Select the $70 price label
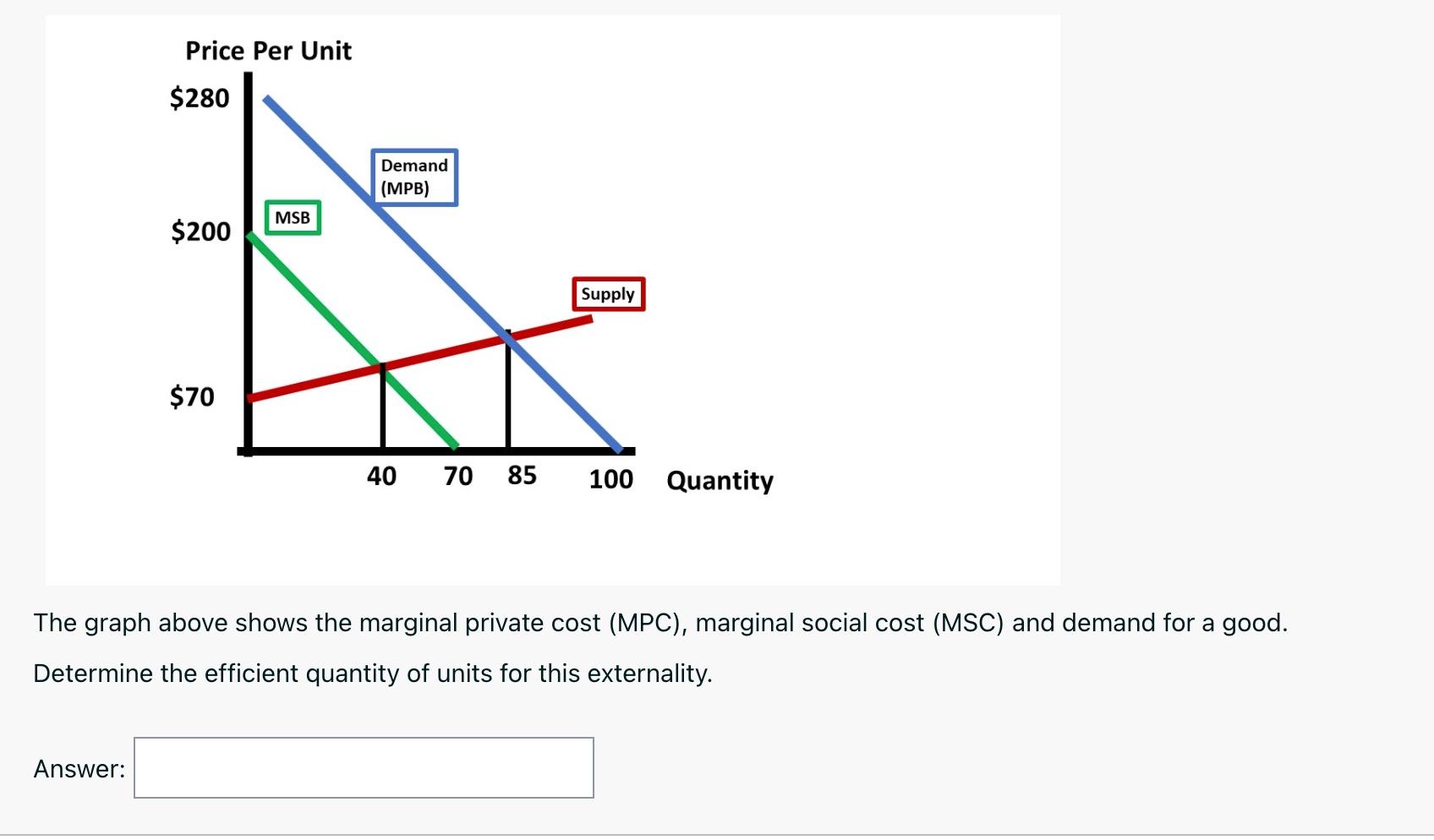1434x840 pixels. 193,396
